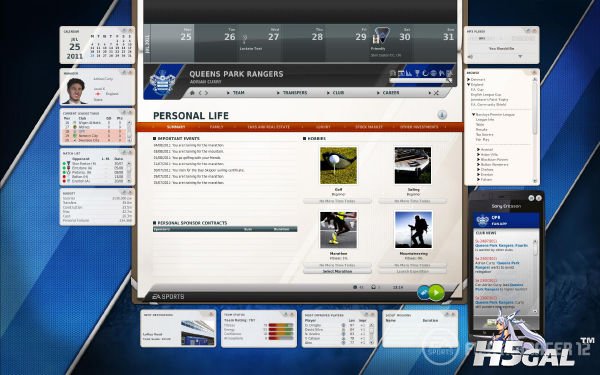Click the home icon in navigation bar

coord(192,93)
